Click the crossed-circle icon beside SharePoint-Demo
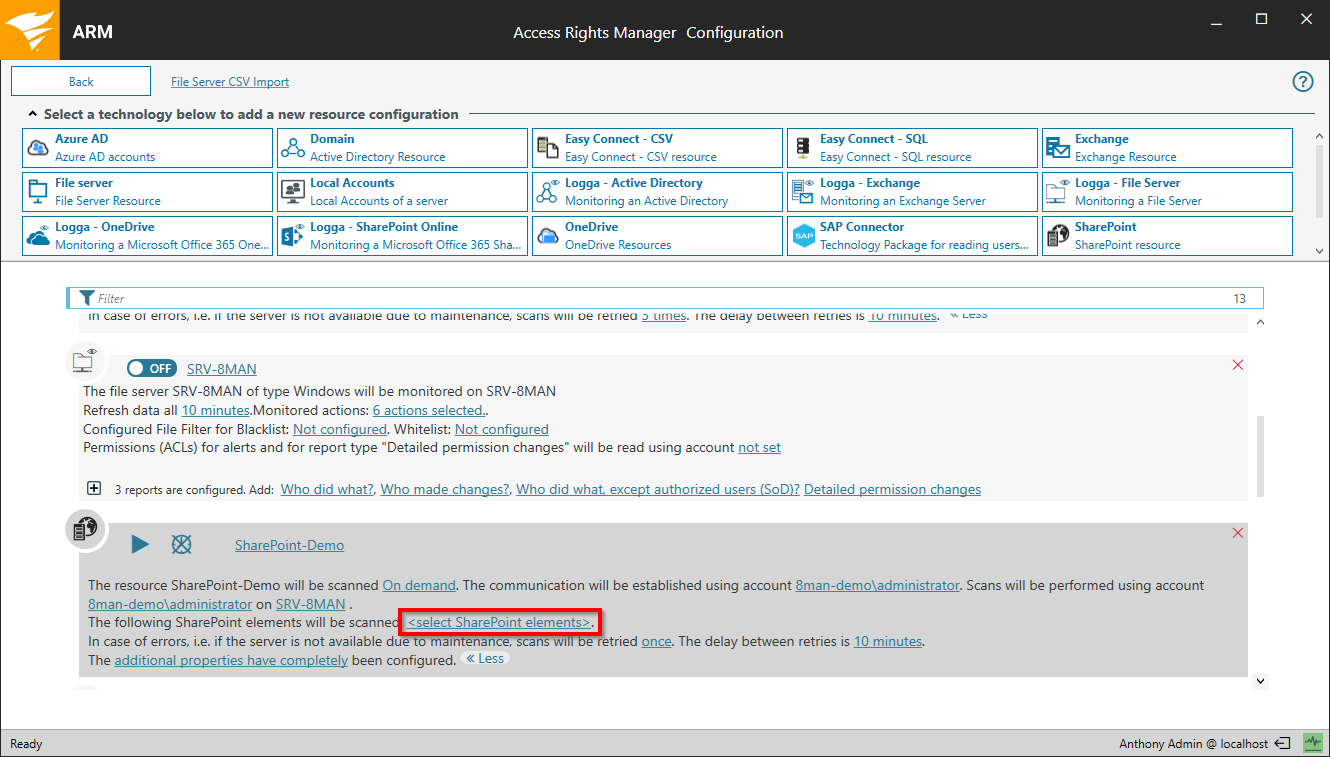Screen dimensions: 1330x757 coord(181,544)
